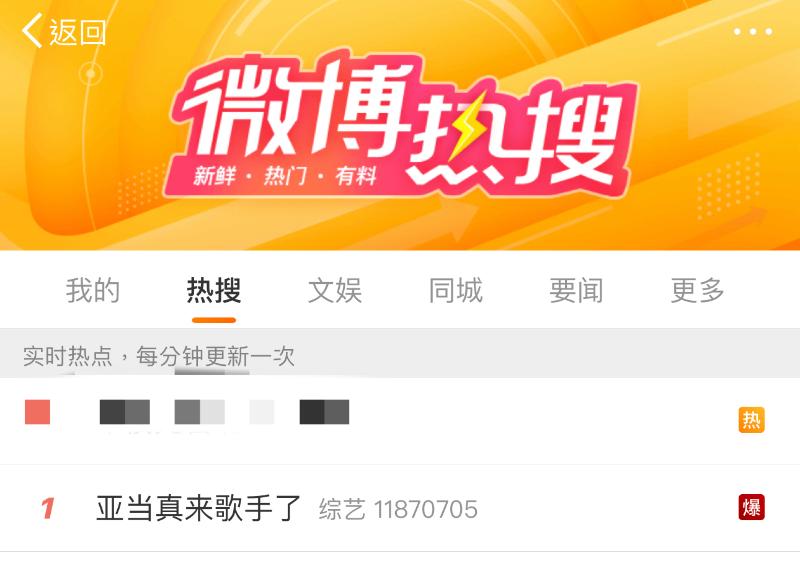
Task: Expand the 更多 tab for more categories
Action: (697, 290)
